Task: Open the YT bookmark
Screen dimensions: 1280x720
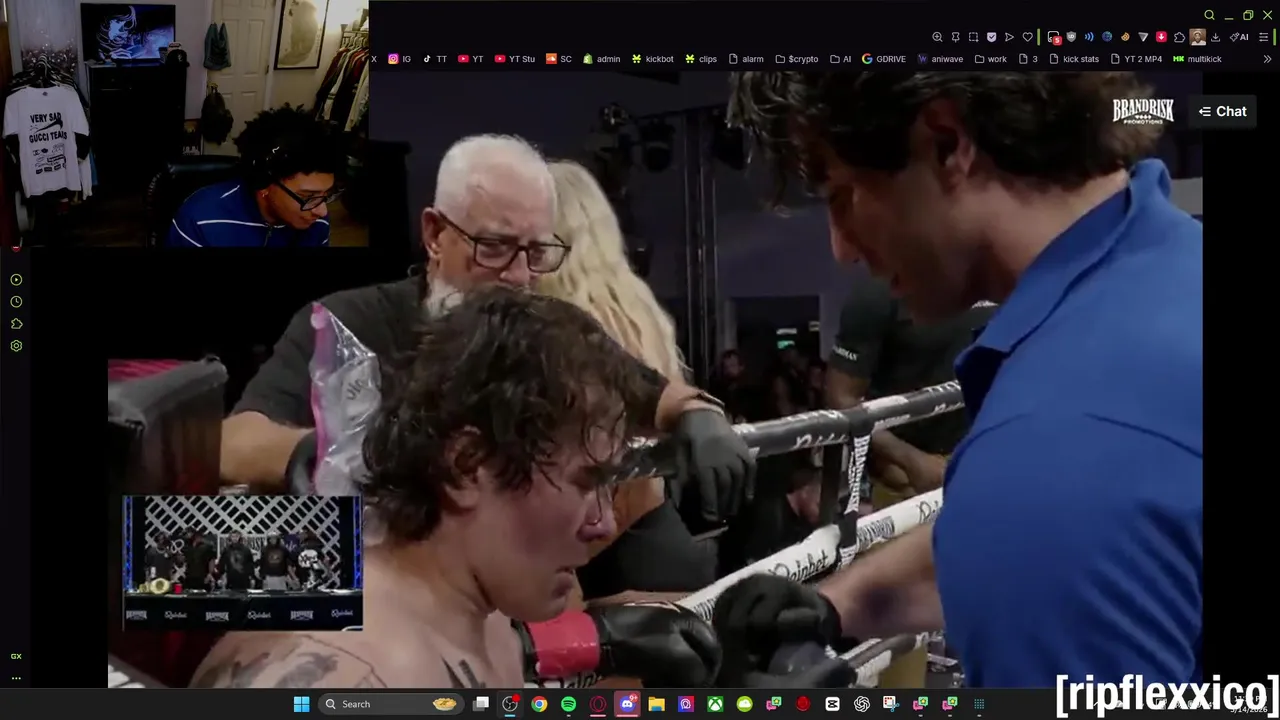Action: [x=470, y=59]
